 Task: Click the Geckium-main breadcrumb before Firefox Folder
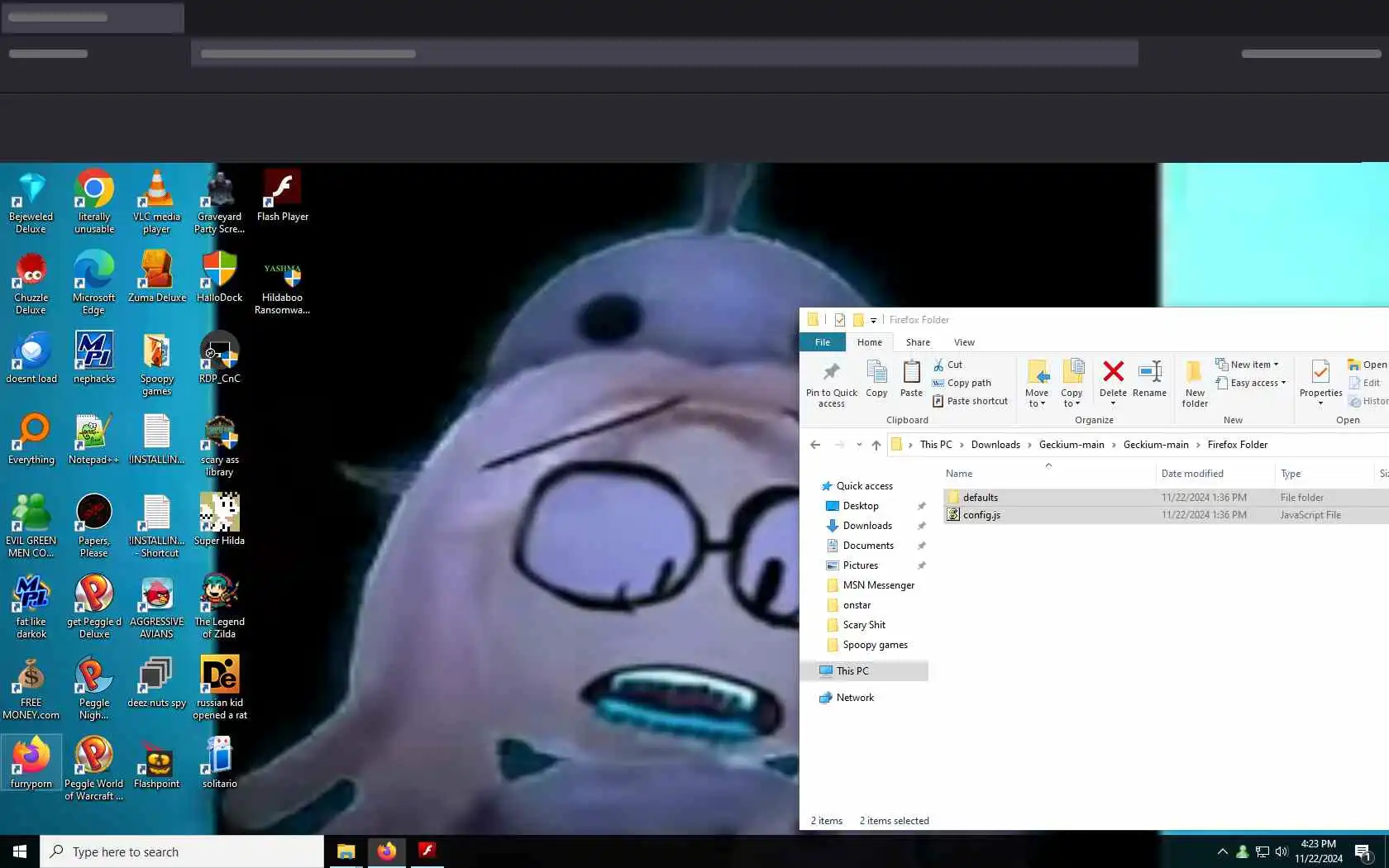coord(1156,445)
